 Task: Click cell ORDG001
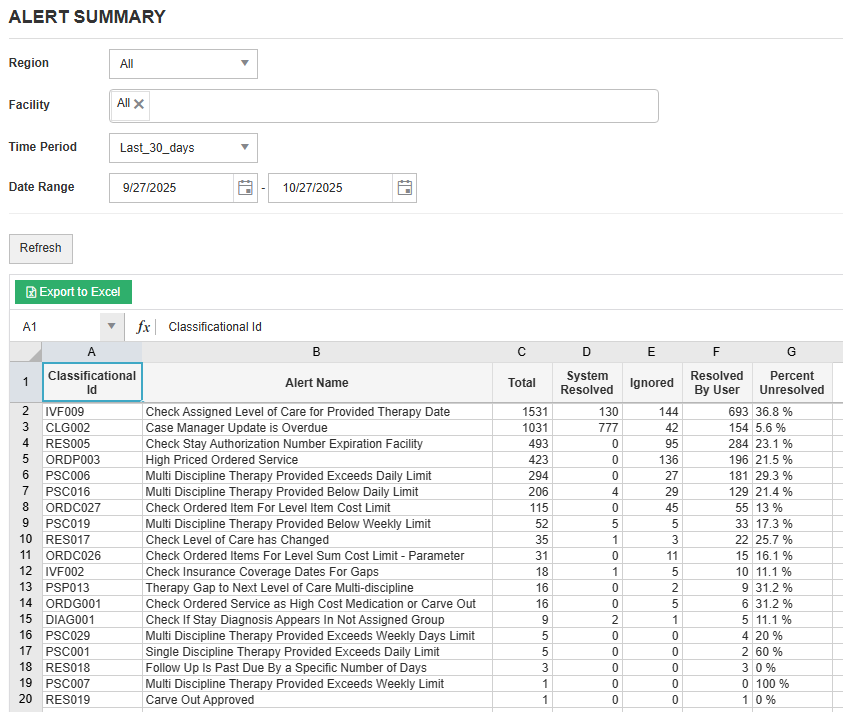point(92,604)
